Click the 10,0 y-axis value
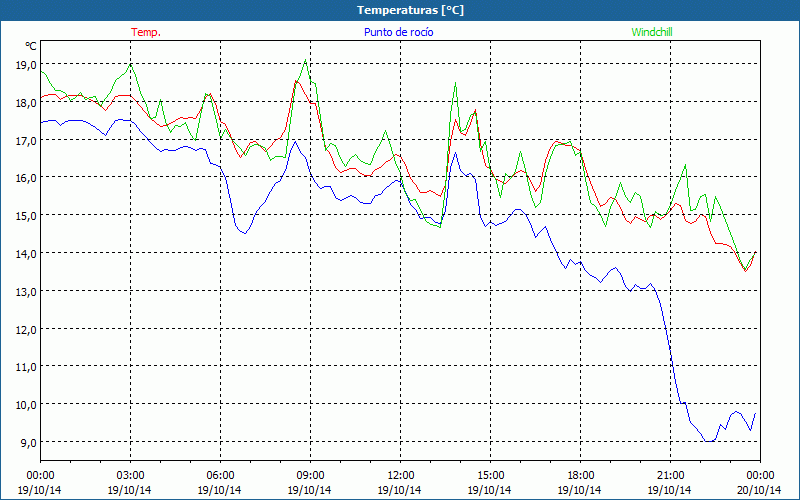 27,405
